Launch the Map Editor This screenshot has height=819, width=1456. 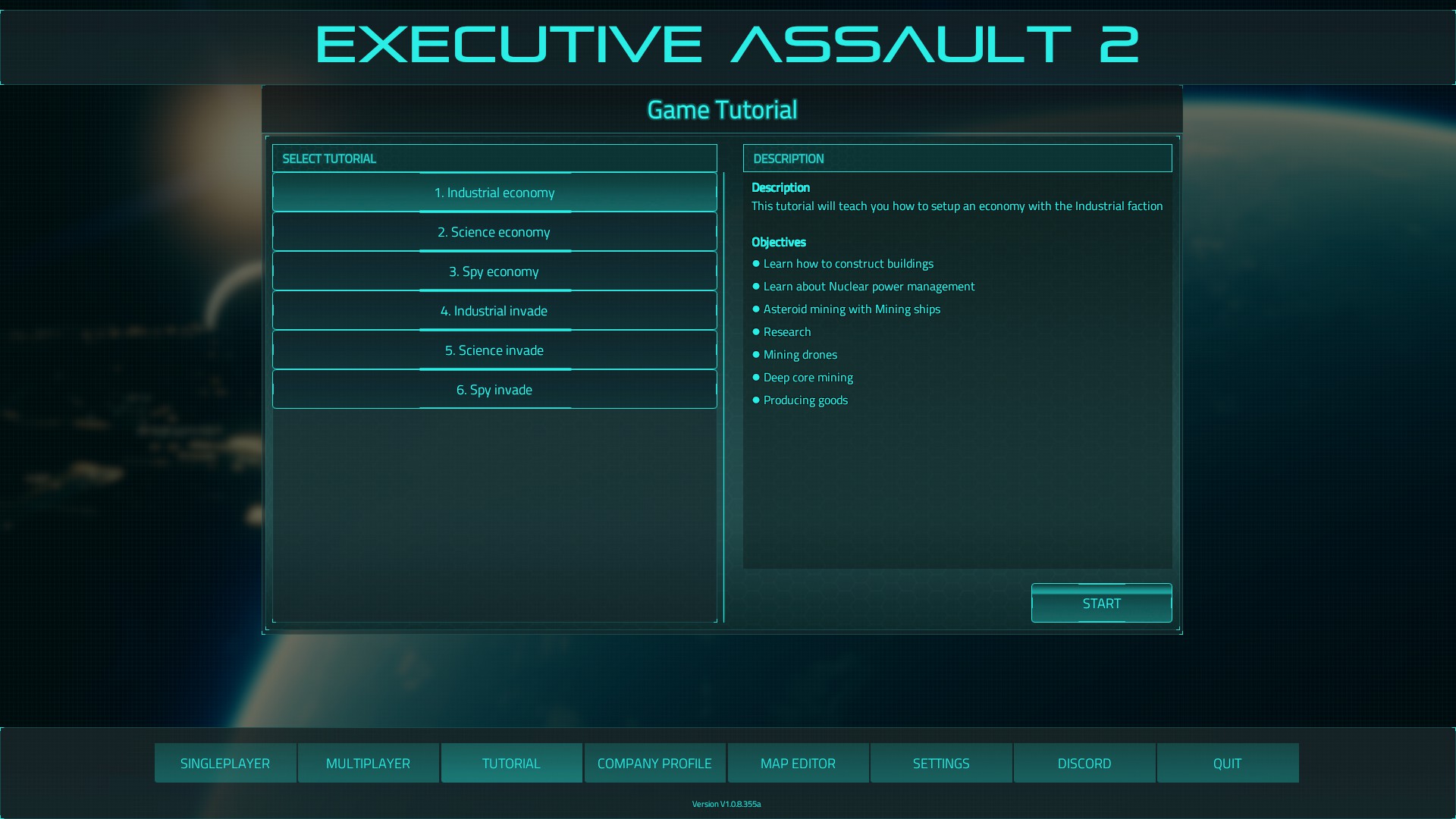pos(799,763)
